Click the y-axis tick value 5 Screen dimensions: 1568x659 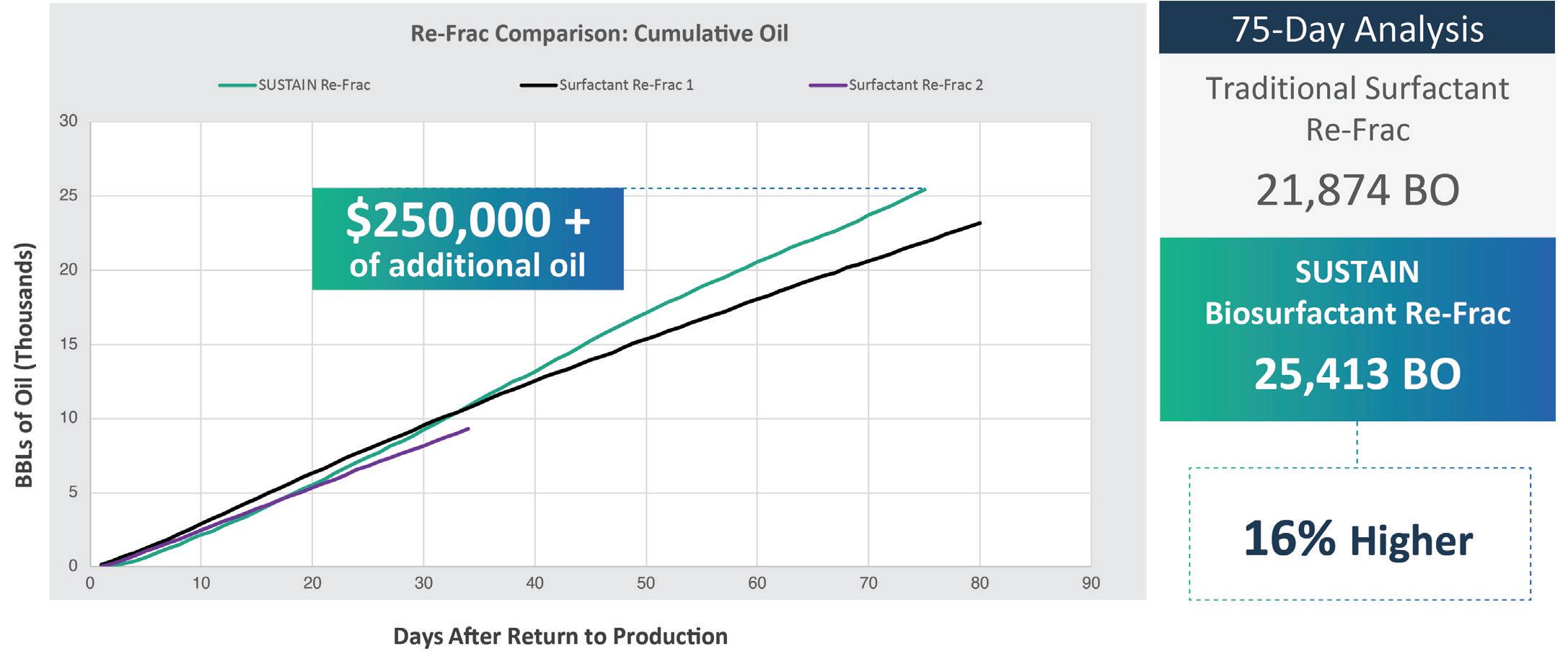point(73,492)
